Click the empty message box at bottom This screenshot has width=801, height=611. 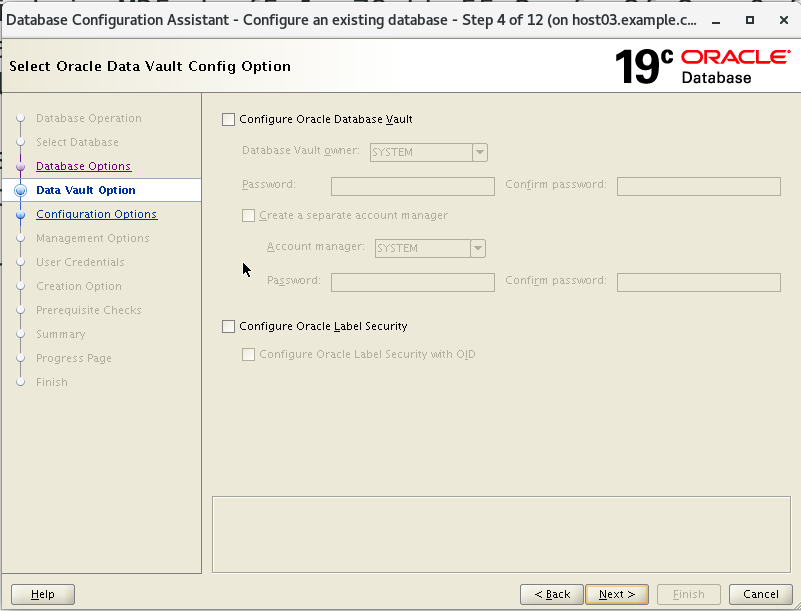pyautogui.click(x=501, y=534)
